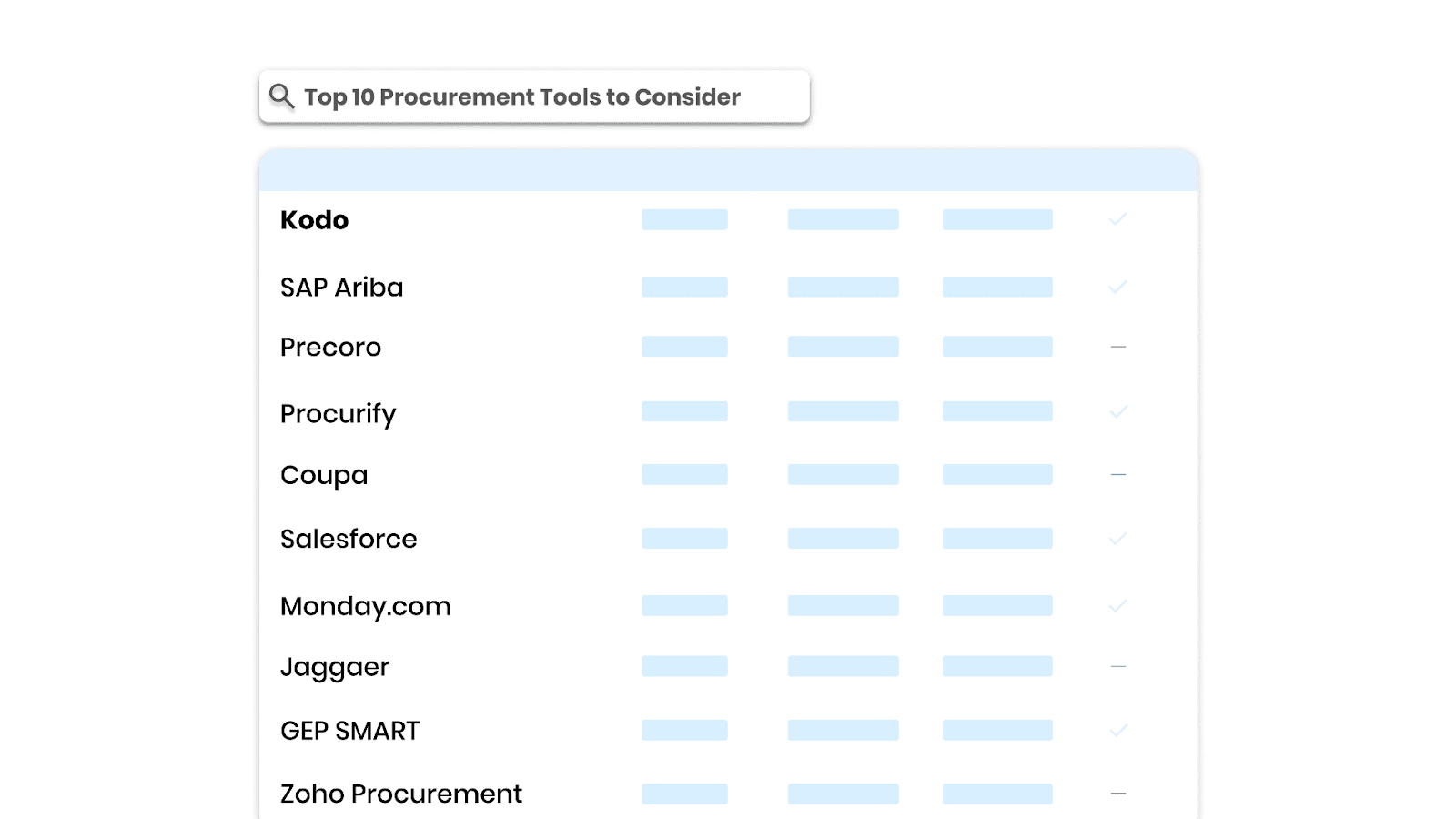This screenshot has height=819, width=1456.
Task: Select the Precoro row
Action: (330, 347)
